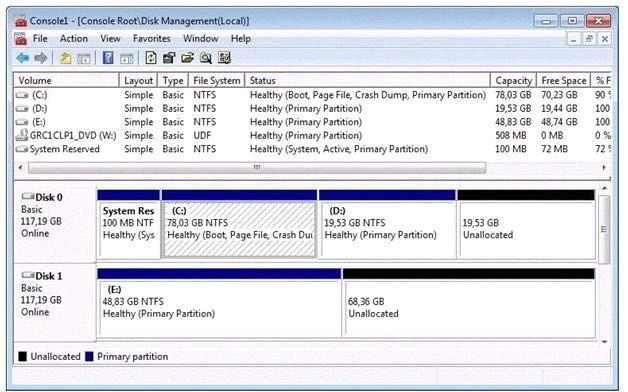Click the black Unallocated legend swatch
Viewport: 628px width, 392px height.
coord(23,356)
